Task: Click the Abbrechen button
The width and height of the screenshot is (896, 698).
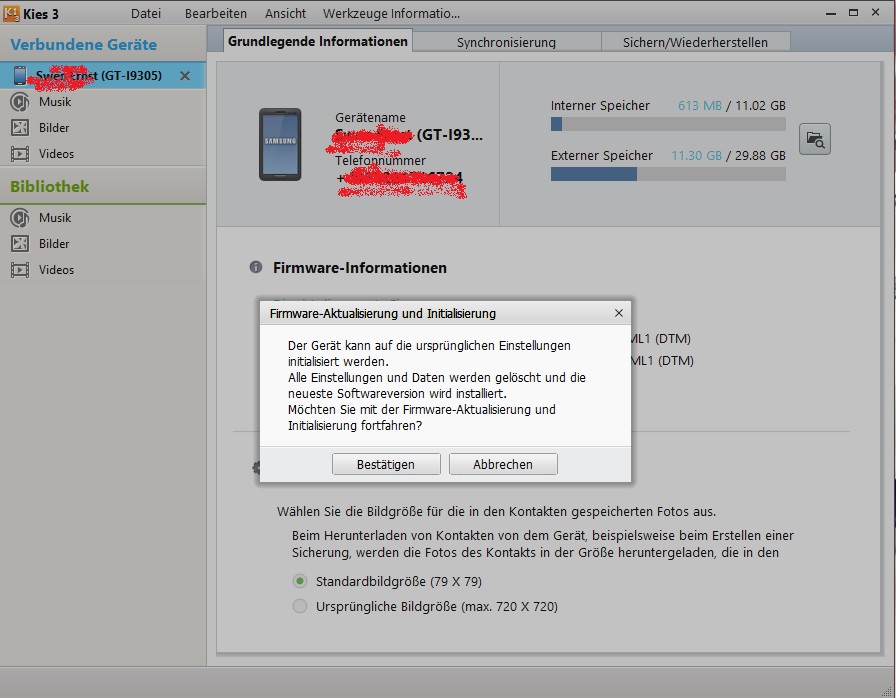Action: [x=503, y=464]
